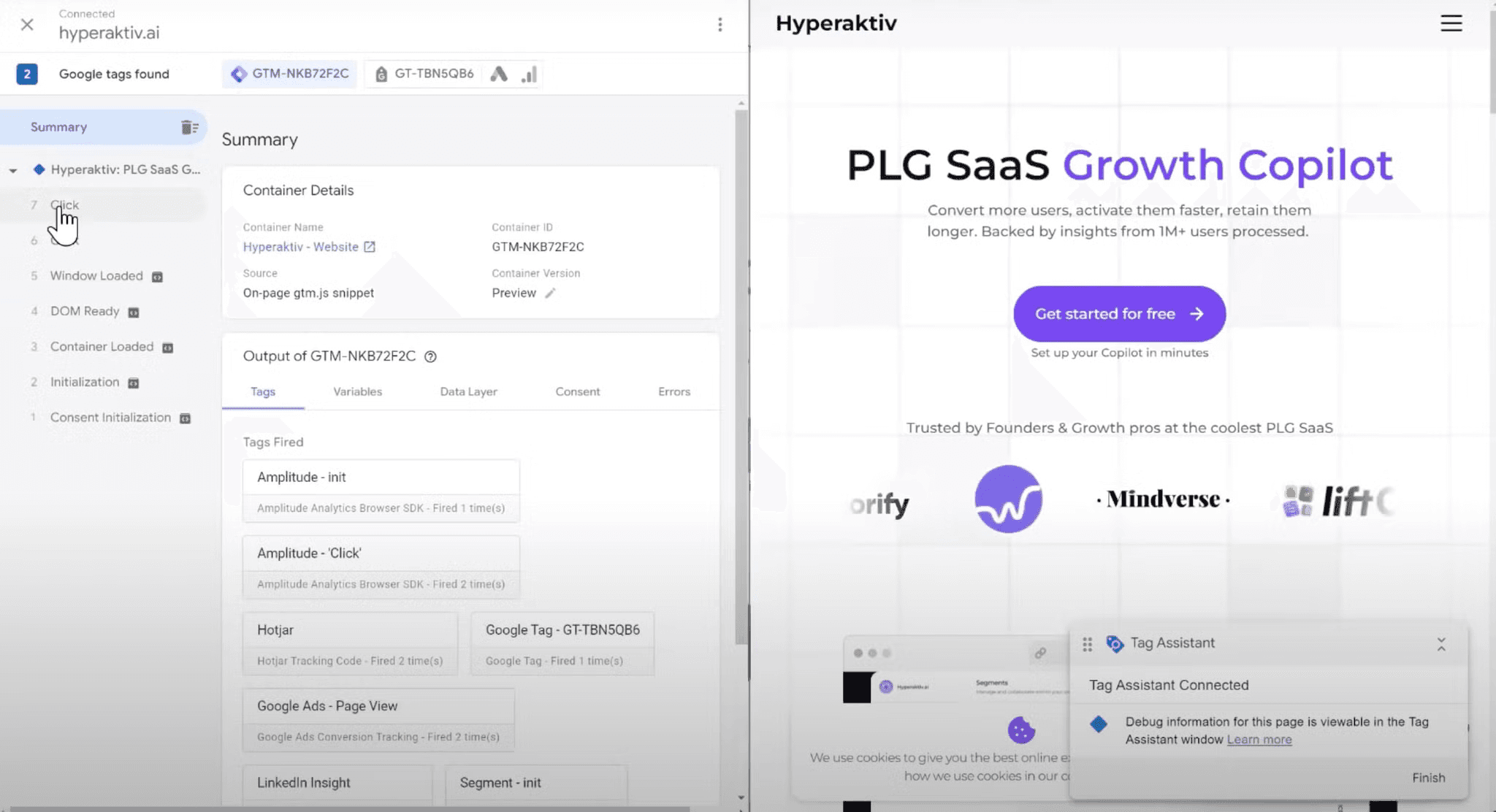Viewport: 1496px width, 812px height.
Task: Click the pencil edit icon next to Preview
Action: [x=551, y=293]
